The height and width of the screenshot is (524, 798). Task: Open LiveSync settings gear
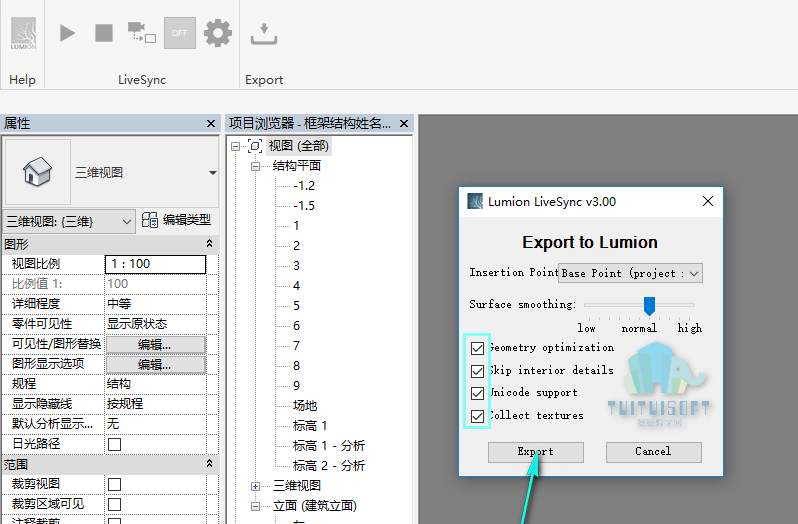tap(218, 33)
